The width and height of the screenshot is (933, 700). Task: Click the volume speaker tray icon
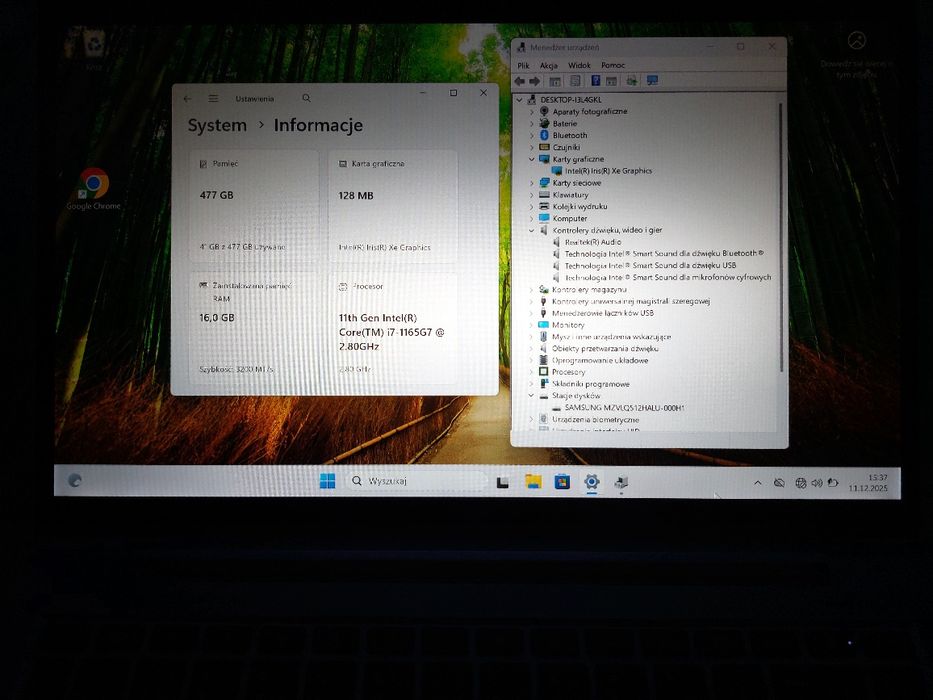(x=817, y=483)
